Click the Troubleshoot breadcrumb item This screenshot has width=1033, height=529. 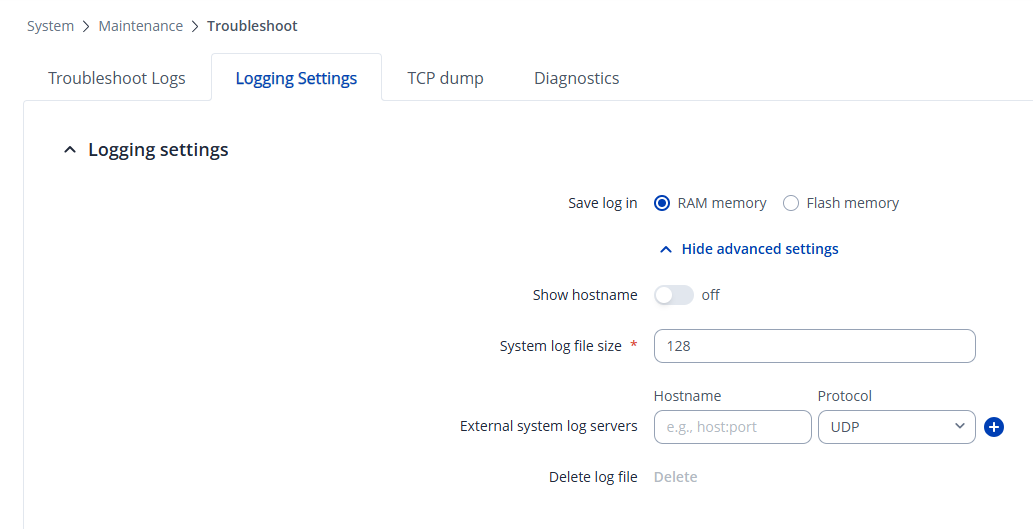(252, 26)
